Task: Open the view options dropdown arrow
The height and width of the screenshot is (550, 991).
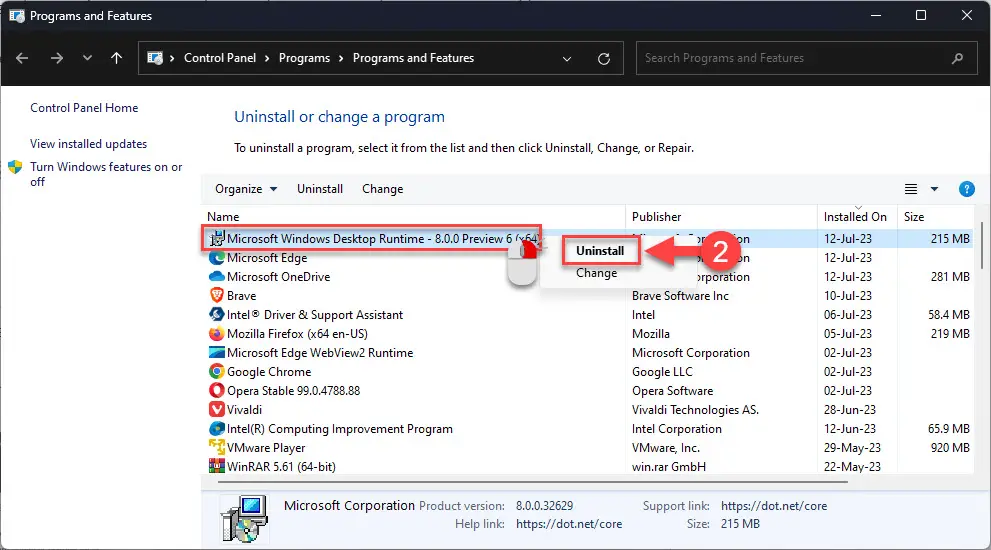Action: (x=934, y=189)
